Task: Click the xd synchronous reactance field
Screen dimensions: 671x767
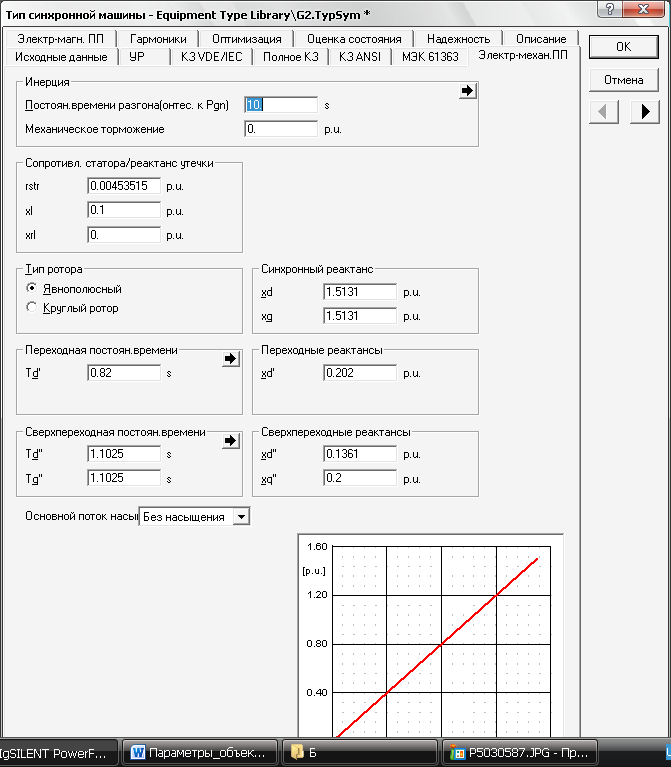Action: (x=360, y=292)
